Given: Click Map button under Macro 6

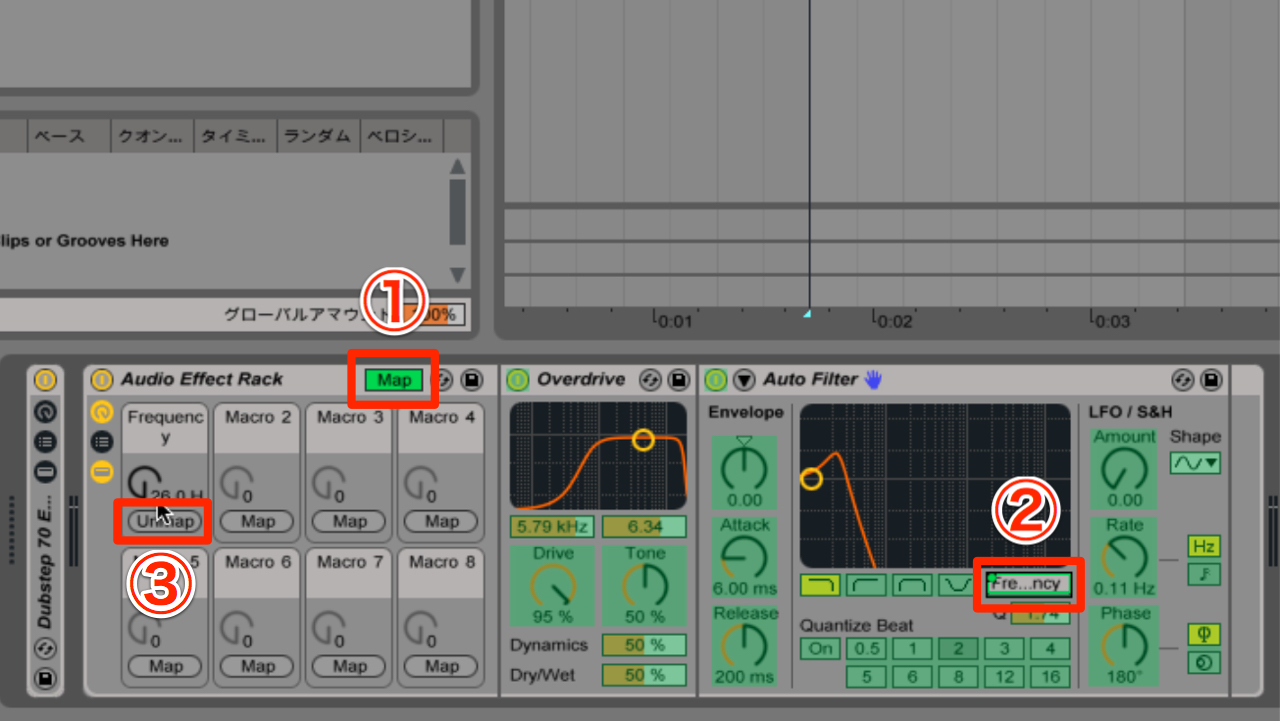Looking at the screenshot, I should click(x=257, y=666).
